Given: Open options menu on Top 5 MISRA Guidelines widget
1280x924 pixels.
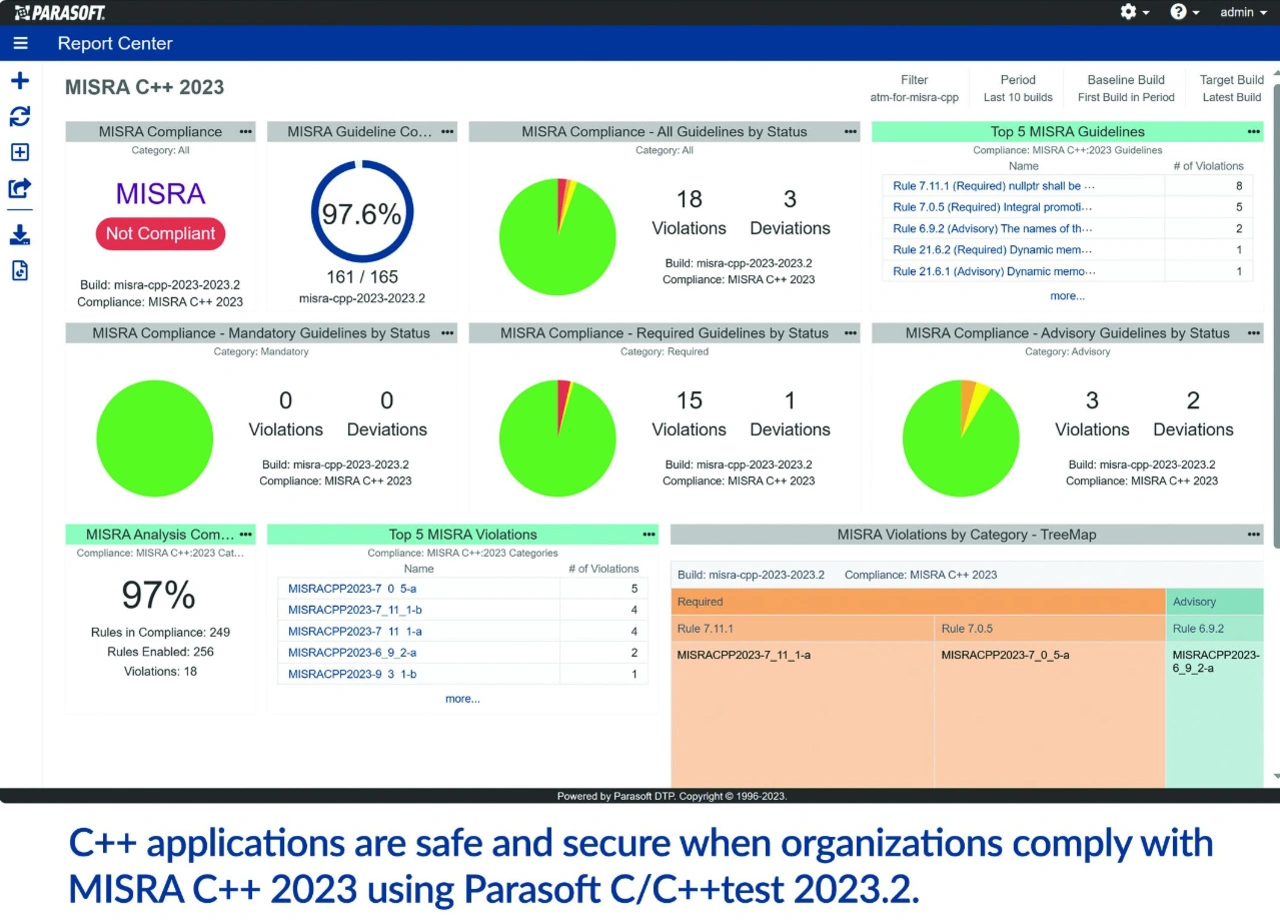Looking at the screenshot, I should (x=1253, y=131).
